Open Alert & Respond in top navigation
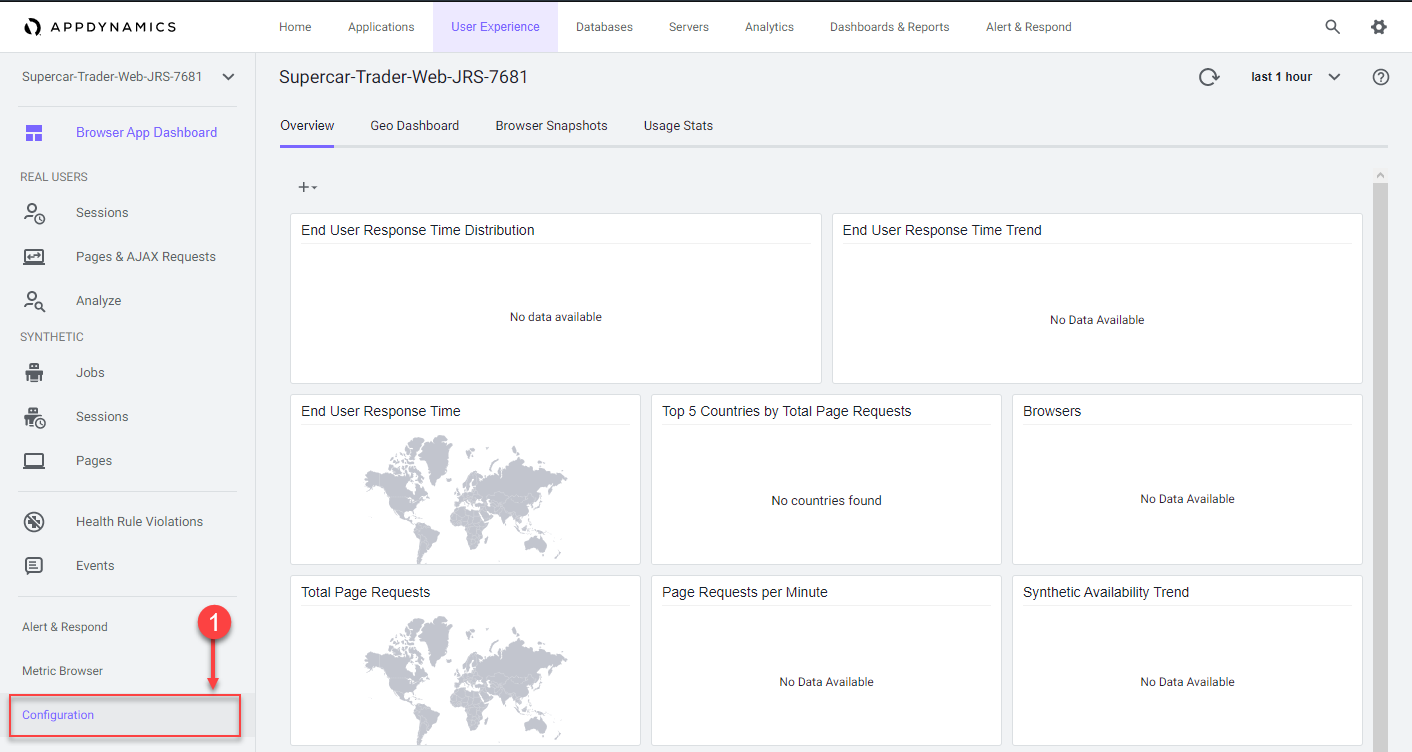Image resolution: width=1412 pixels, height=752 pixels. coord(1029,27)
